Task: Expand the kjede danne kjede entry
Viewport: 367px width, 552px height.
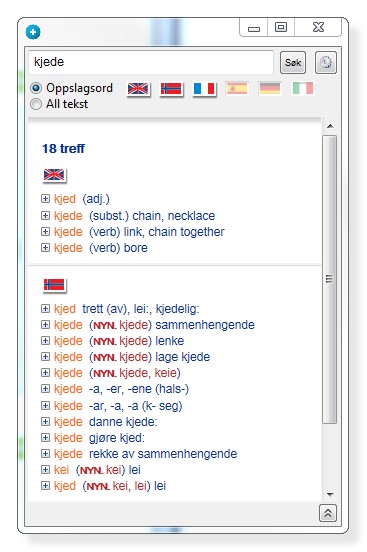Action: 45,421
